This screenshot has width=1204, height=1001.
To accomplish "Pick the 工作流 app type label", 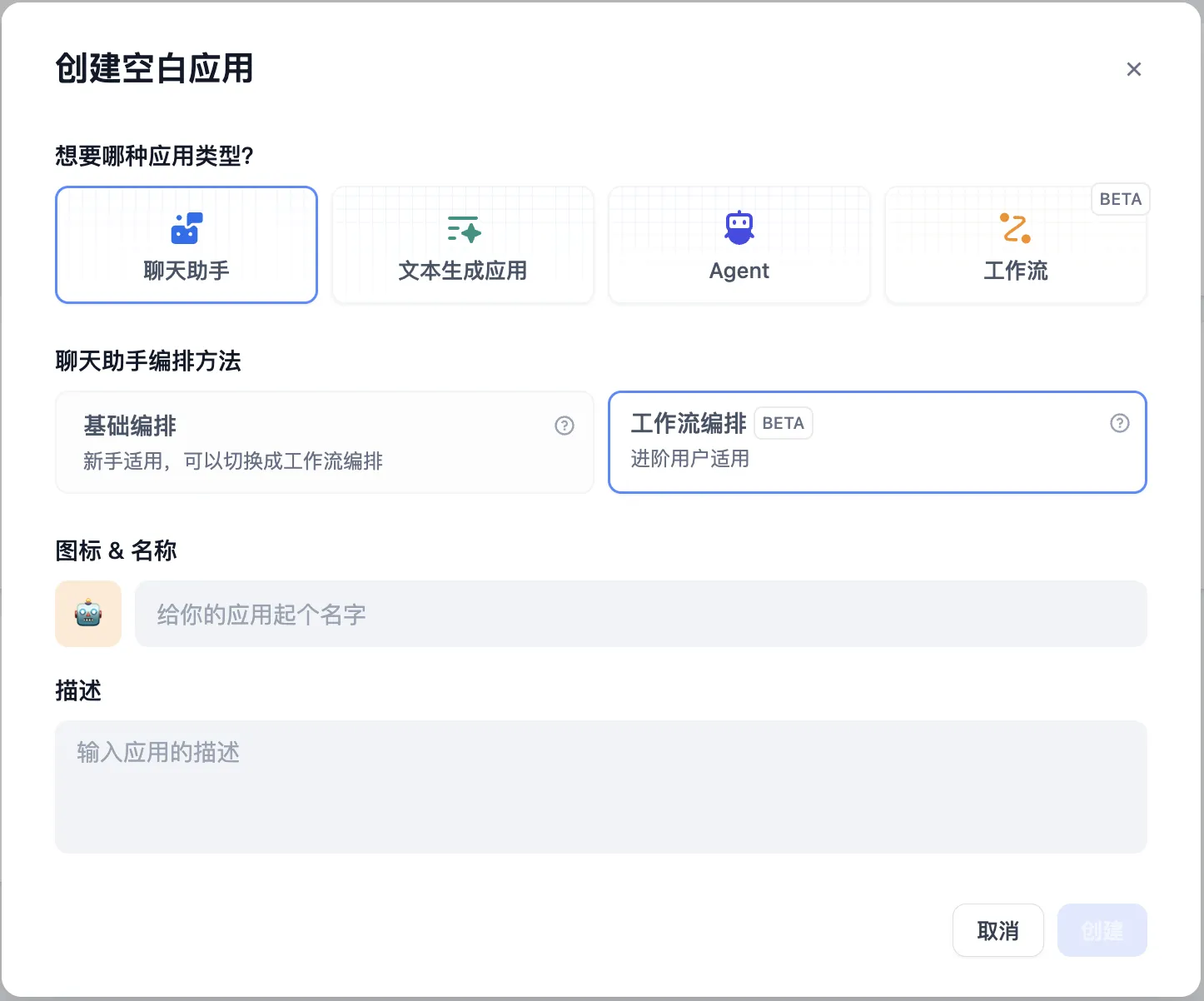I will tap(1015, 271).
